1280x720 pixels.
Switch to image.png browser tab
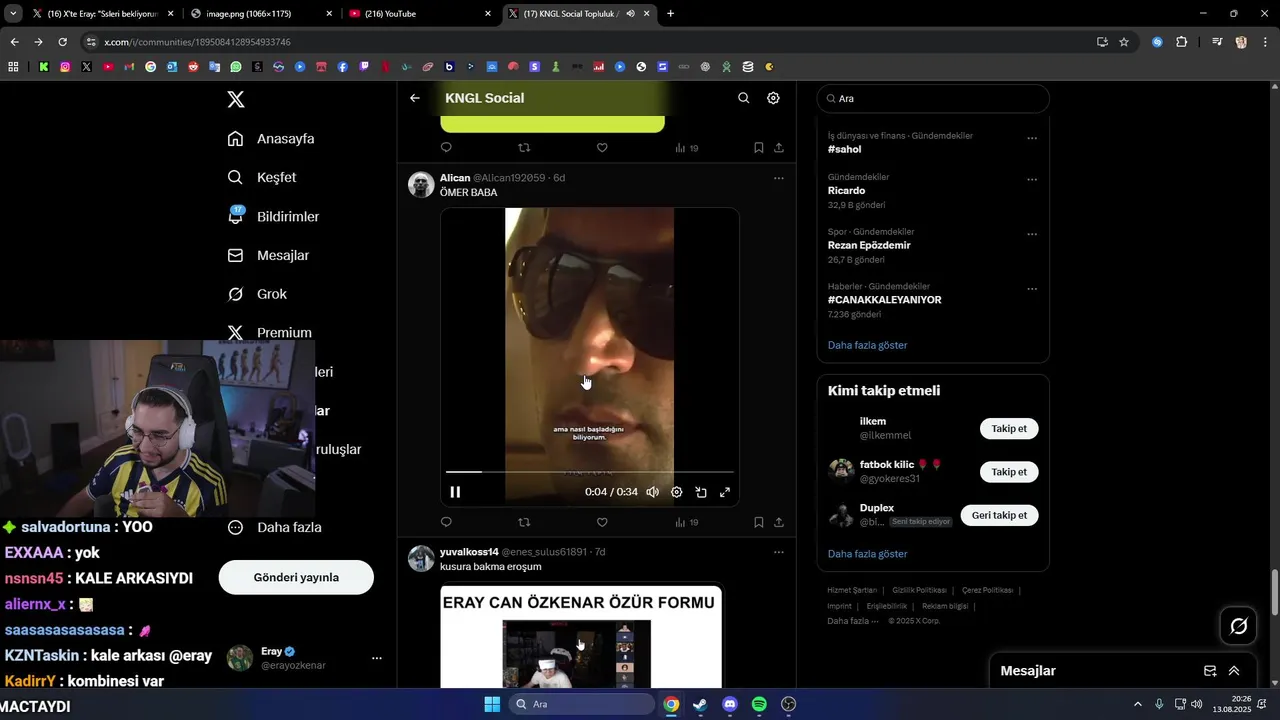click(x=262, y=14)
